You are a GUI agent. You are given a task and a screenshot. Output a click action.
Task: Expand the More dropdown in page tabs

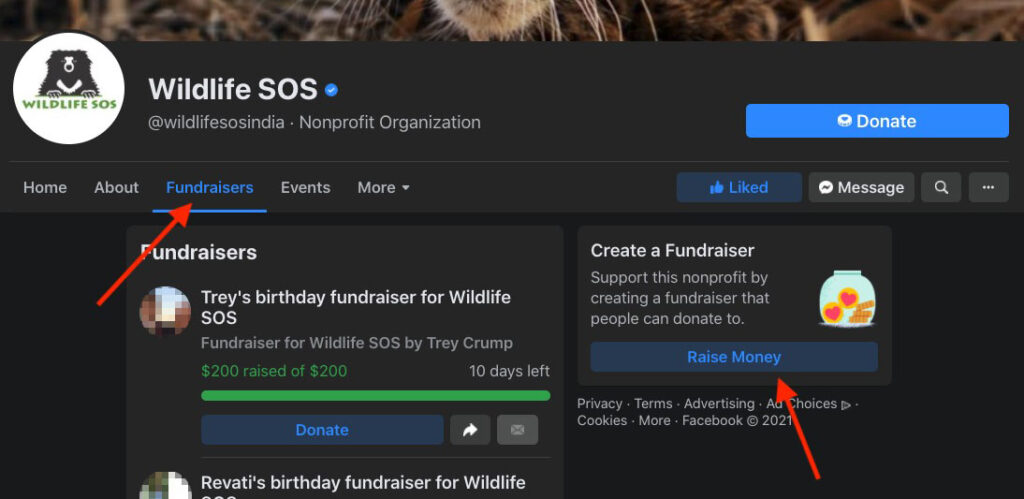[x=384, y=187]
